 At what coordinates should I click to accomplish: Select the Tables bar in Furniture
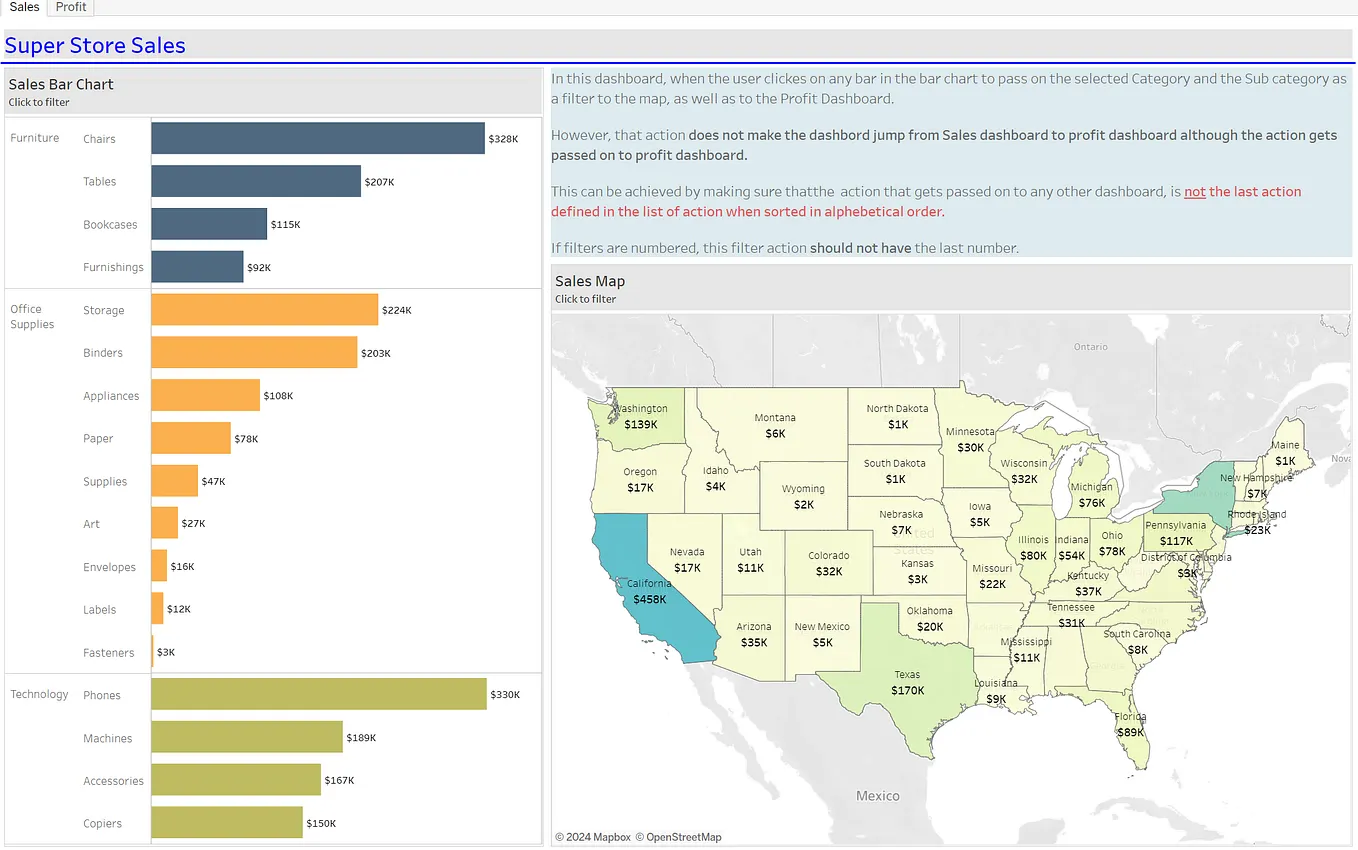coord(256,181)
